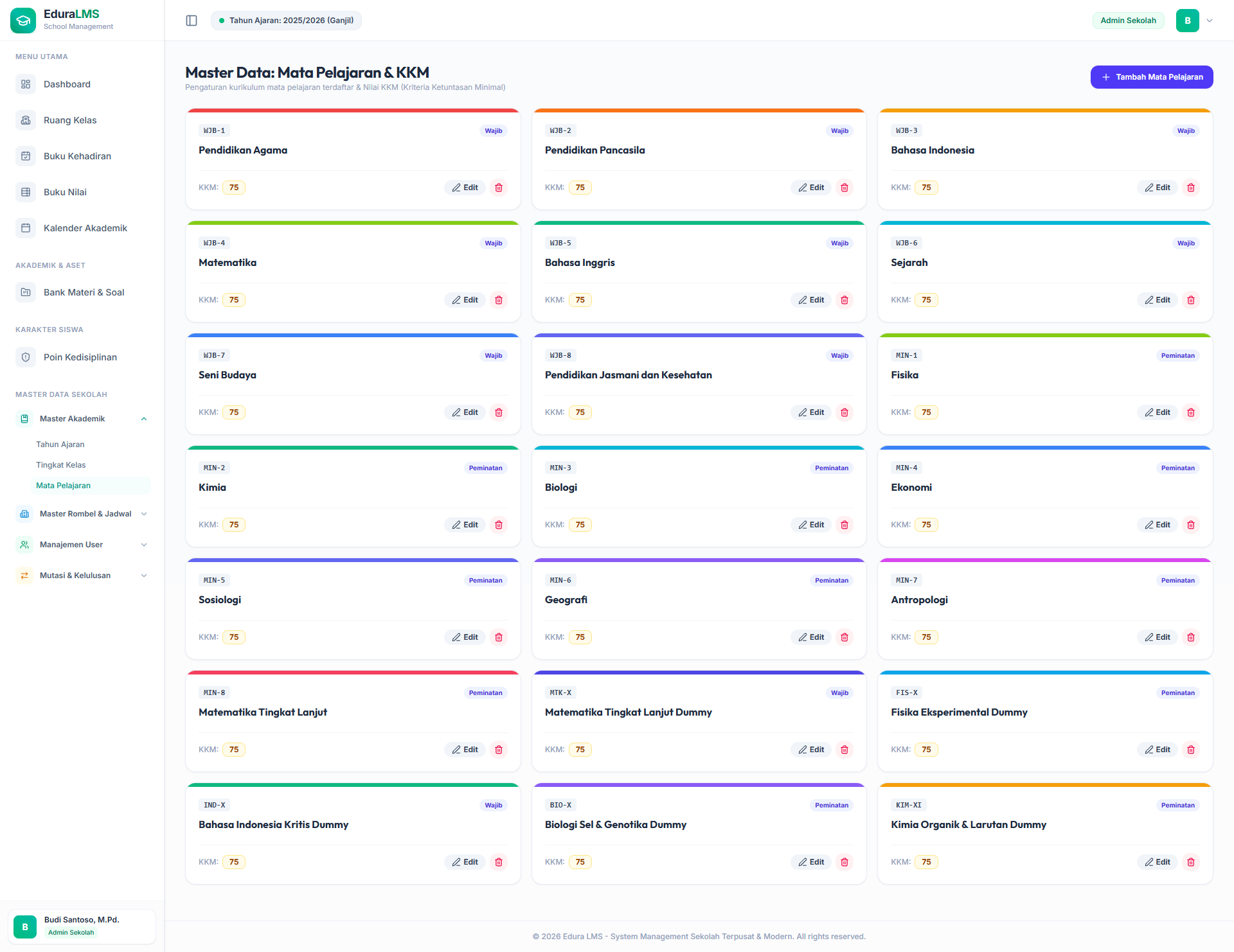
Task: Click Tambah Mata Pelajaran button
Action: [x=1152, y=77]
